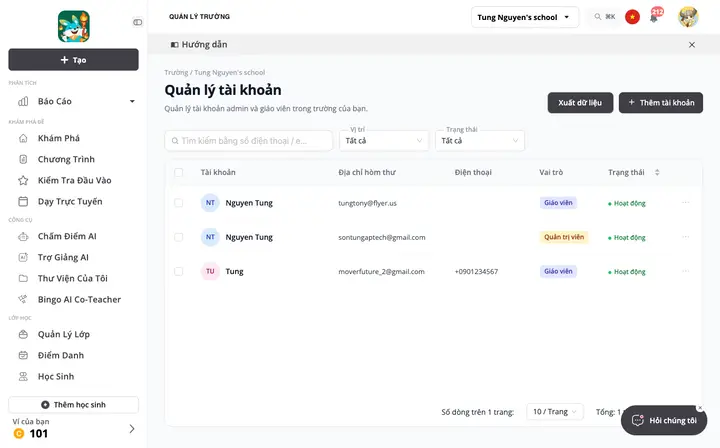Click the TU avatar of Tung row
Viewport: 720px width, 448px height.
[x=210, y=272]
